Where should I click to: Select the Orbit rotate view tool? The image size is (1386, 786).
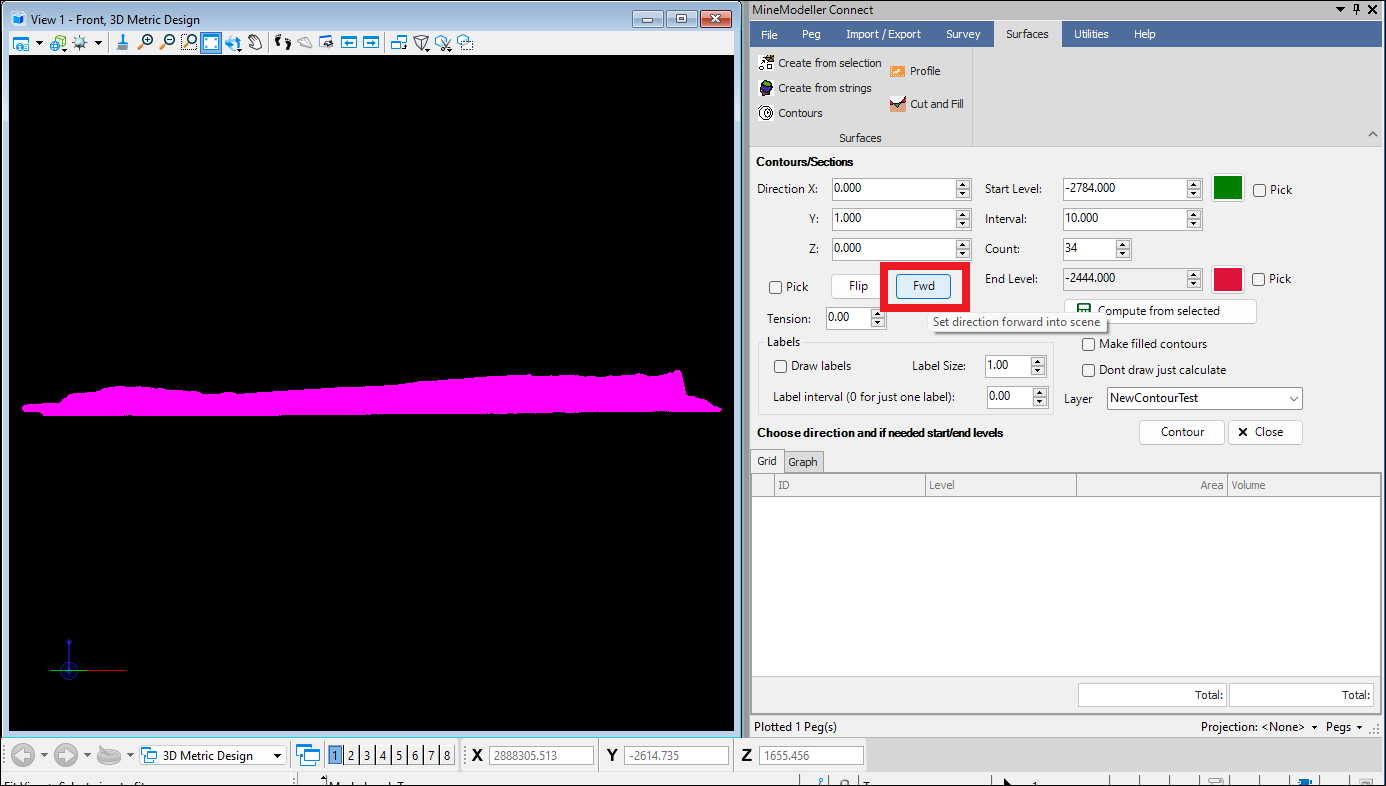234,42
